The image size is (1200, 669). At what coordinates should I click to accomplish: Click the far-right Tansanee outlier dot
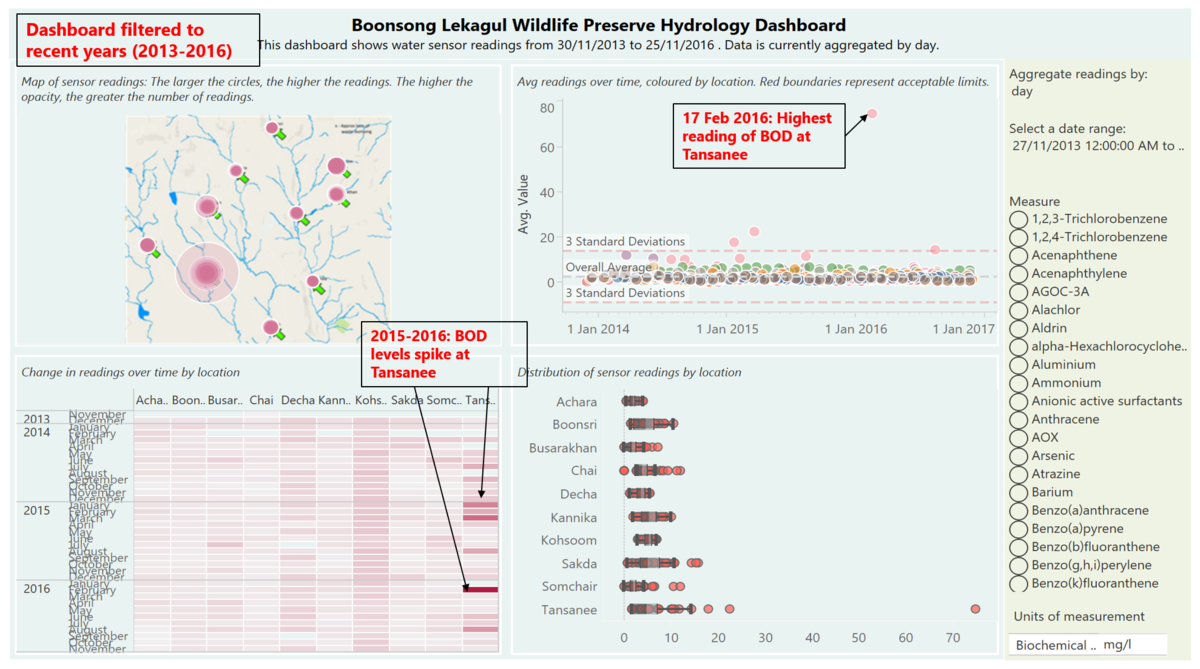975,609
